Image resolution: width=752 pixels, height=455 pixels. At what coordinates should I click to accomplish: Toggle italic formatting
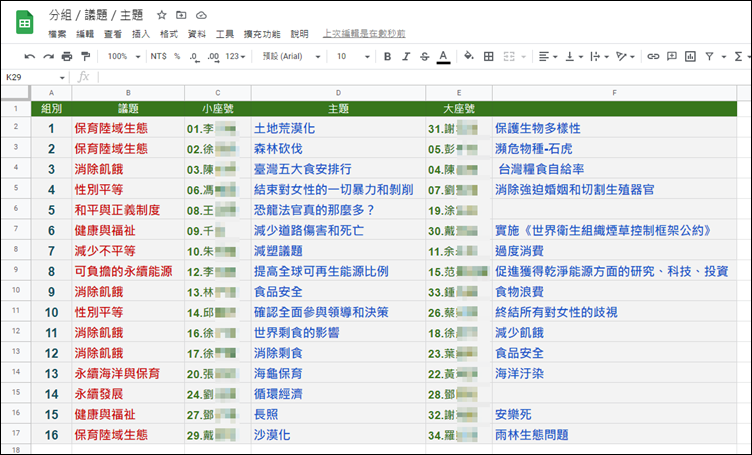pos(406,57)
